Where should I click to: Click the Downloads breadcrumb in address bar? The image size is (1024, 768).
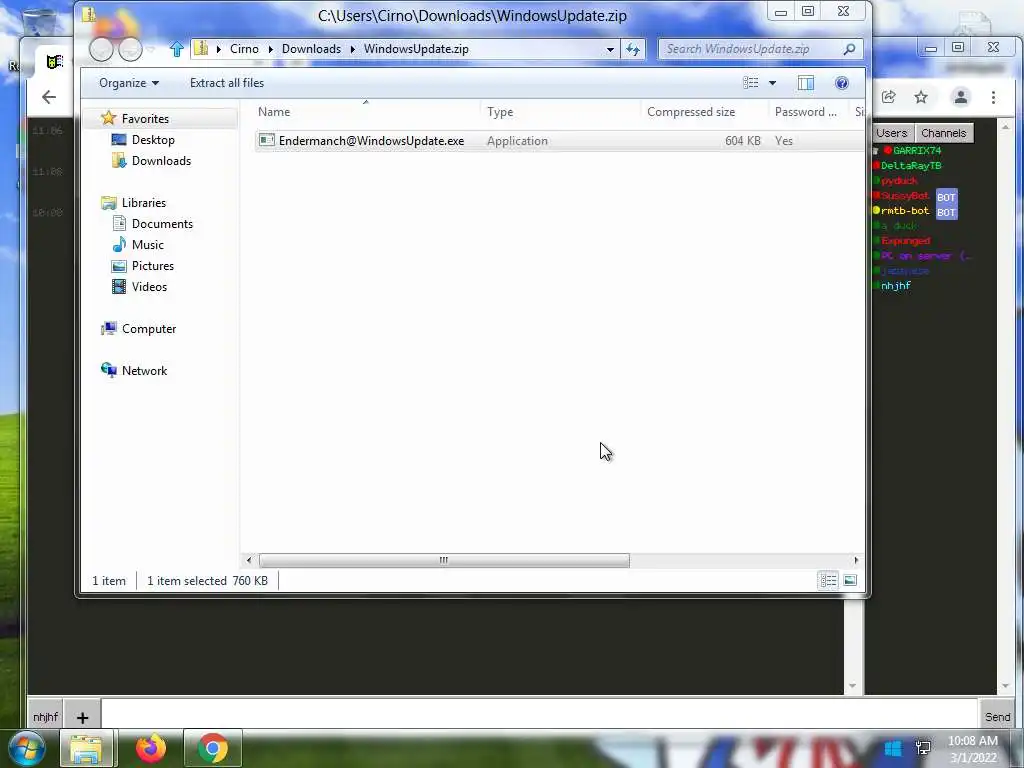312,49
